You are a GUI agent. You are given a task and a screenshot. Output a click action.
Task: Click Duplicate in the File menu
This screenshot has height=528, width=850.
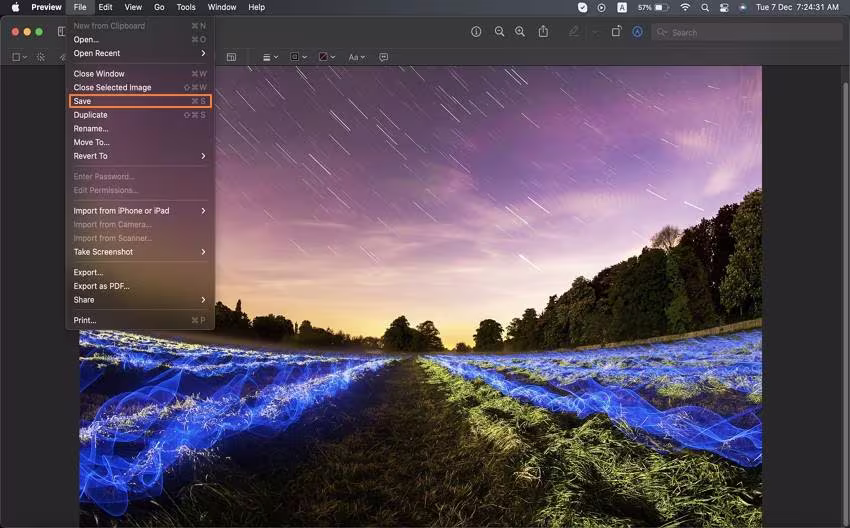click(x=140, y=115)
